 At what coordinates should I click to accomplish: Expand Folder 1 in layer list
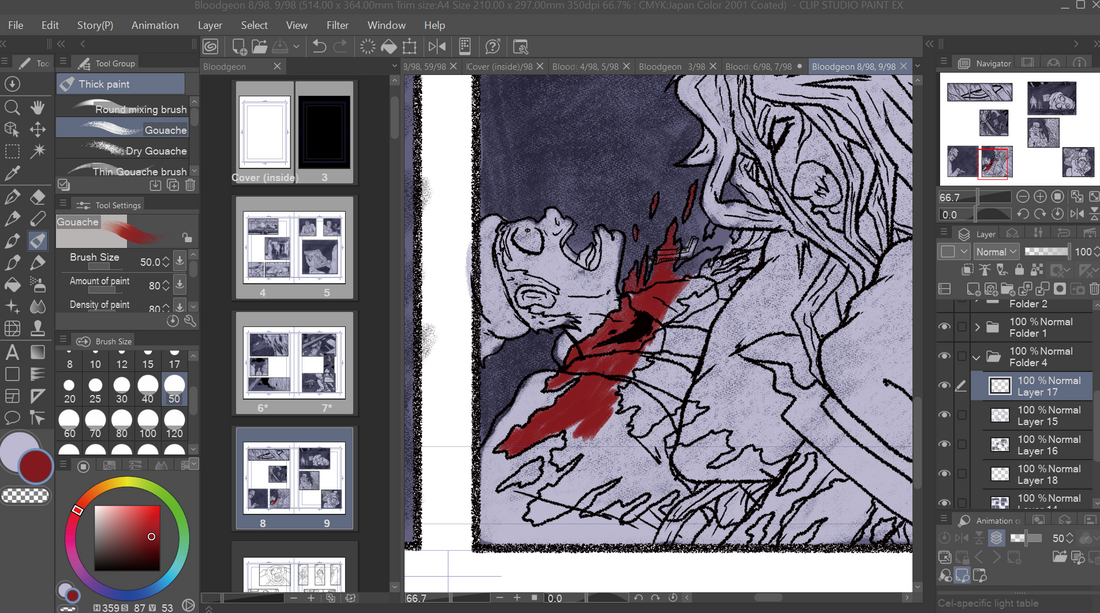[x=977, y=327]
